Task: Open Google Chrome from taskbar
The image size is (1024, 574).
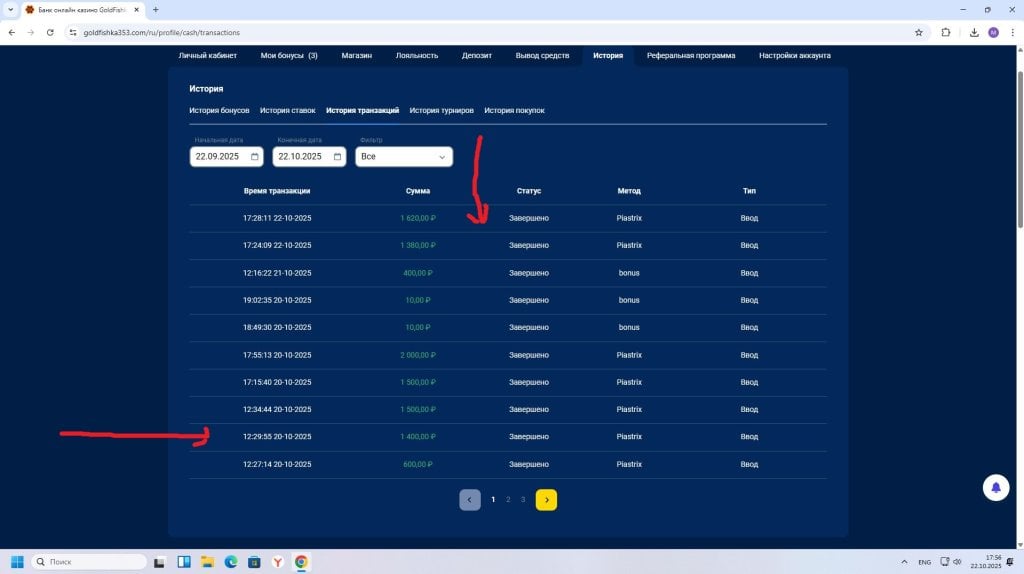Action: (x=301, y=562)
